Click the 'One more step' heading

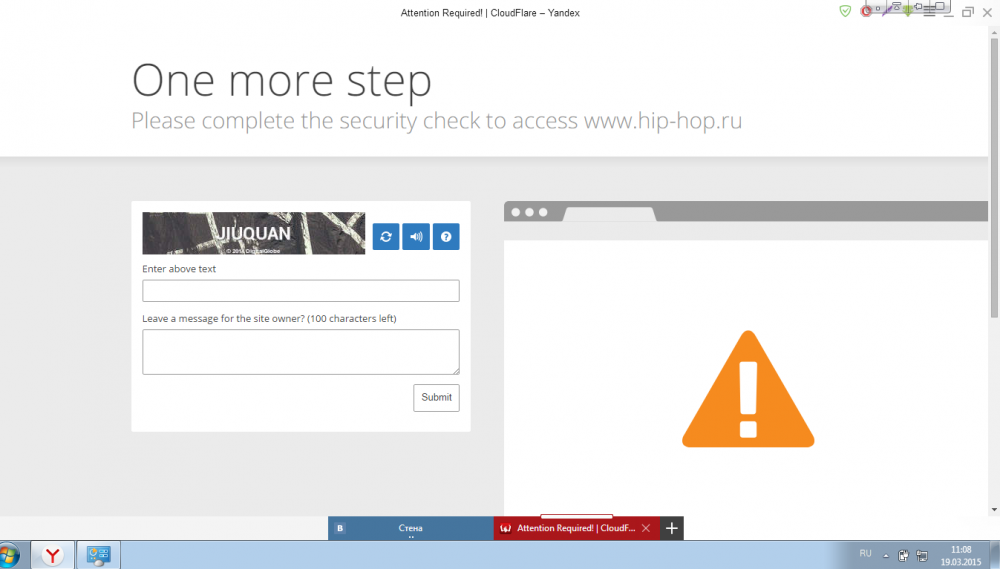point(282,81)
